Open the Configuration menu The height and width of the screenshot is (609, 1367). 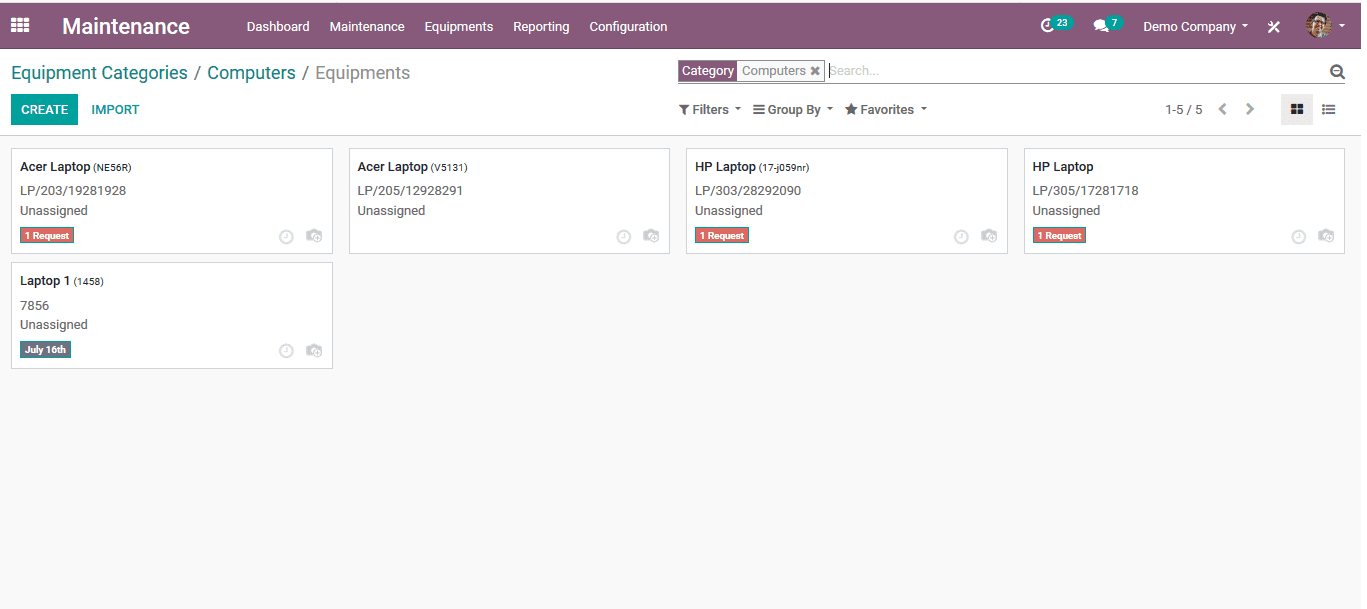coord(628,27)
